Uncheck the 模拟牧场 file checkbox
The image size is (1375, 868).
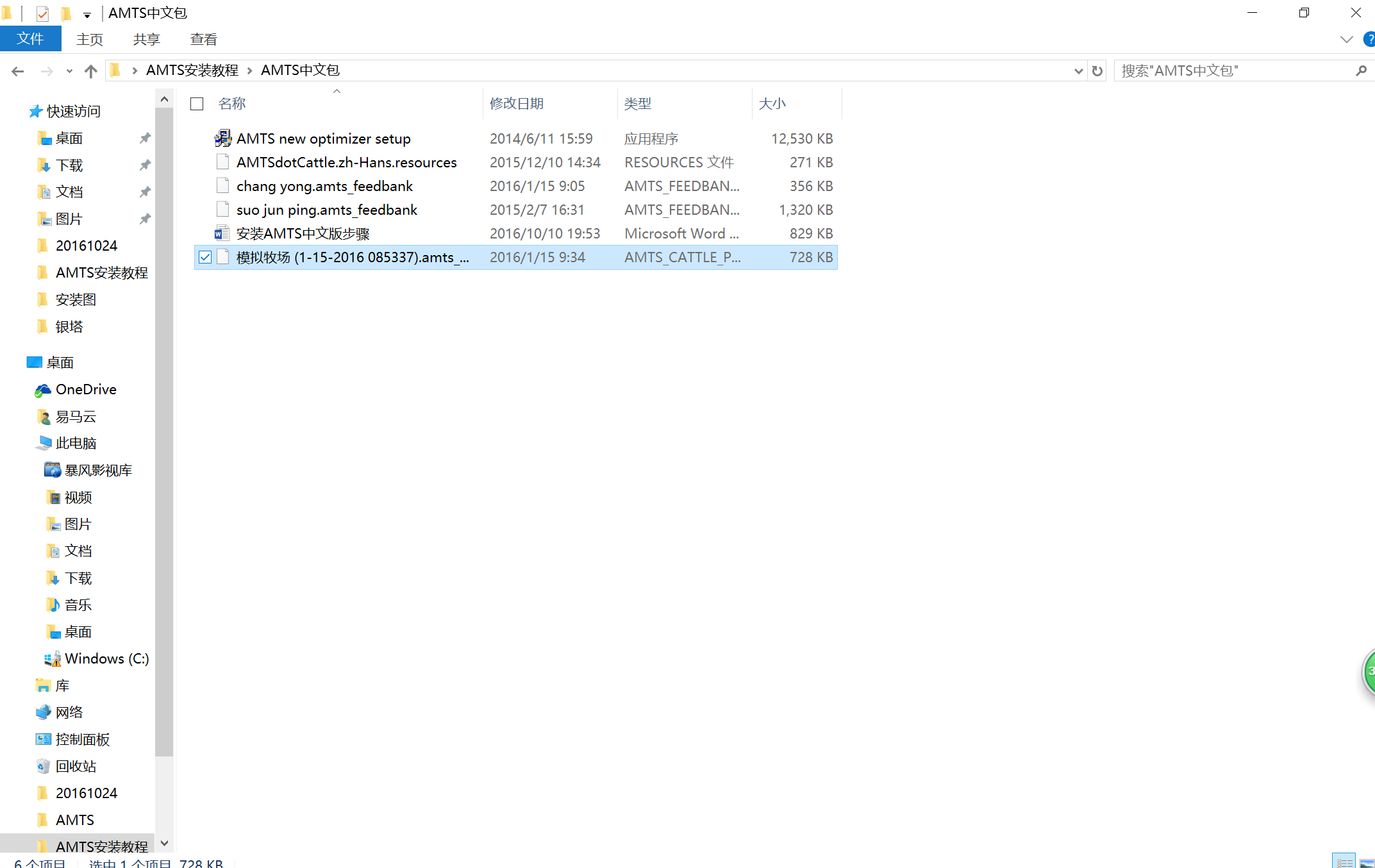tap(205, 257)
